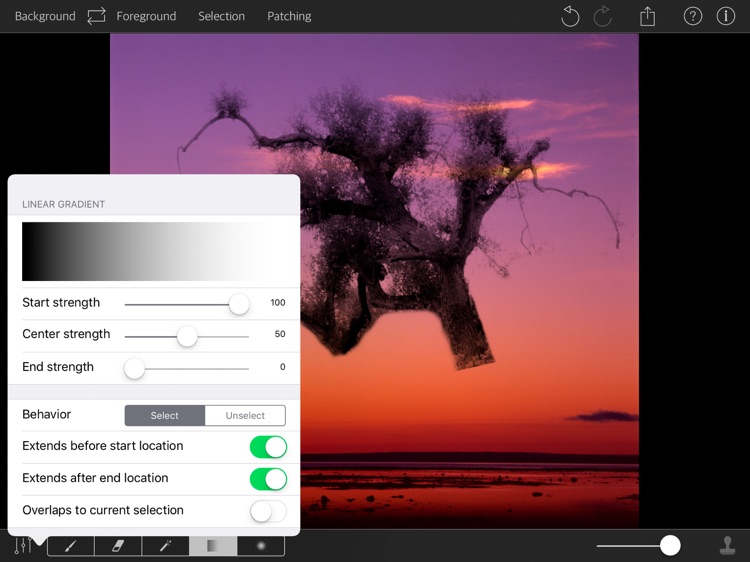
Task: Undo the last action
Action: pyautogui.click(x=570, y=16)
